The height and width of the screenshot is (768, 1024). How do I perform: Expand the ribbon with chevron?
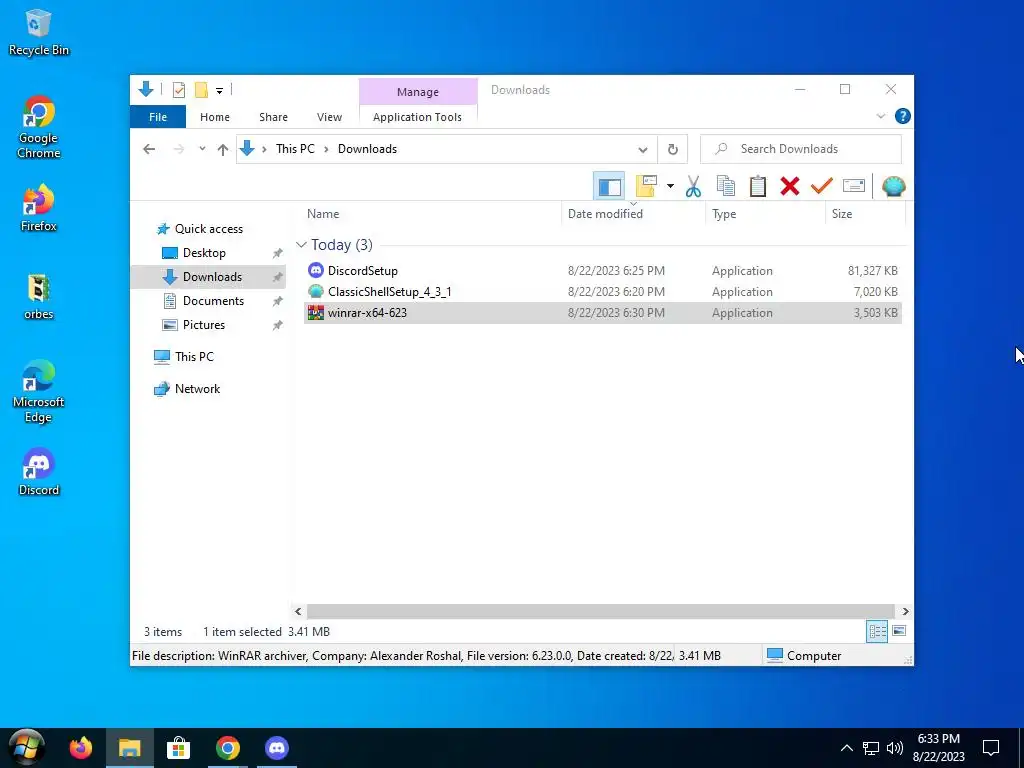click(880, 116)
